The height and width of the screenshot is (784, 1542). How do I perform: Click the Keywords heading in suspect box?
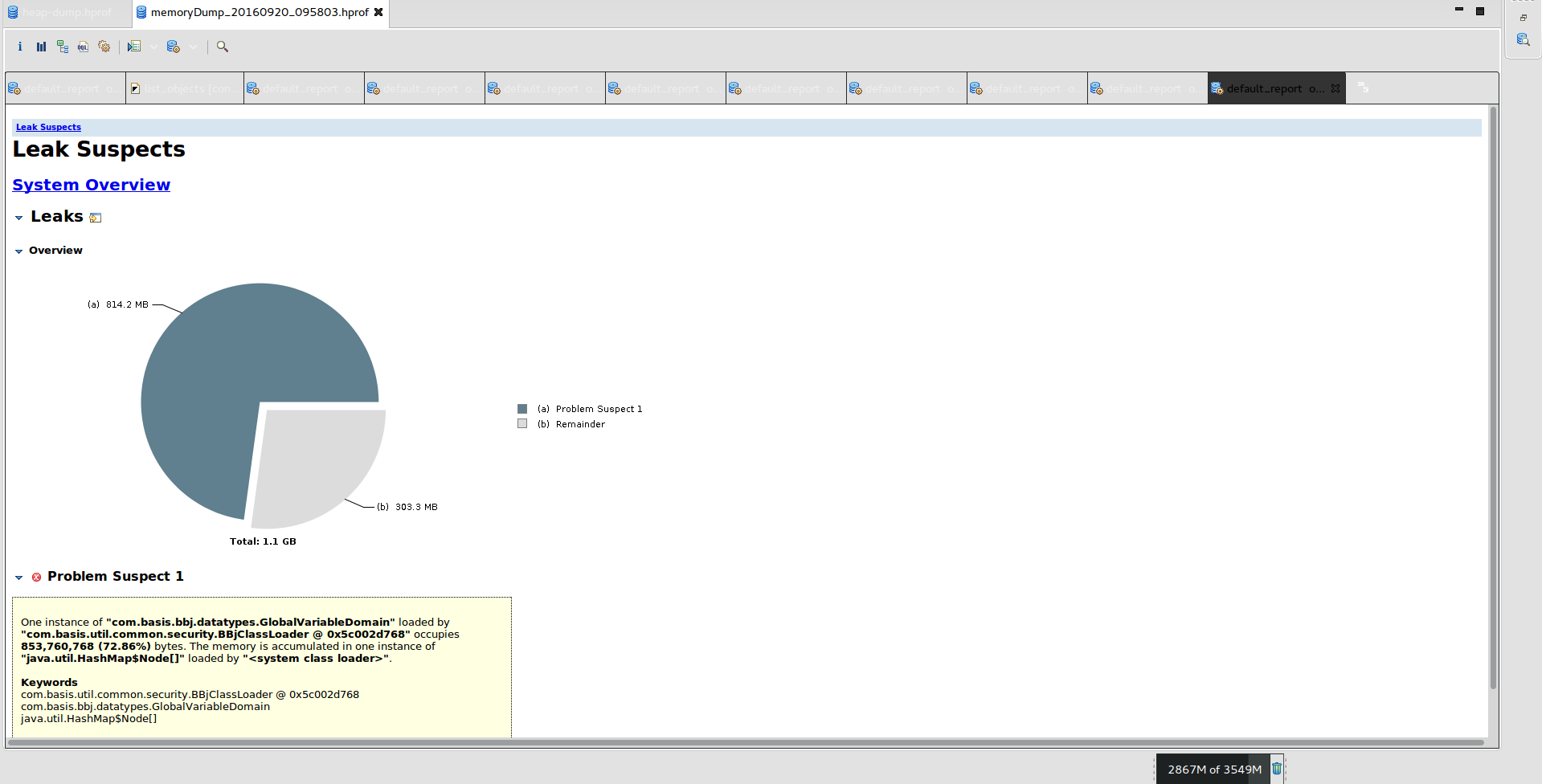[49, 682]
